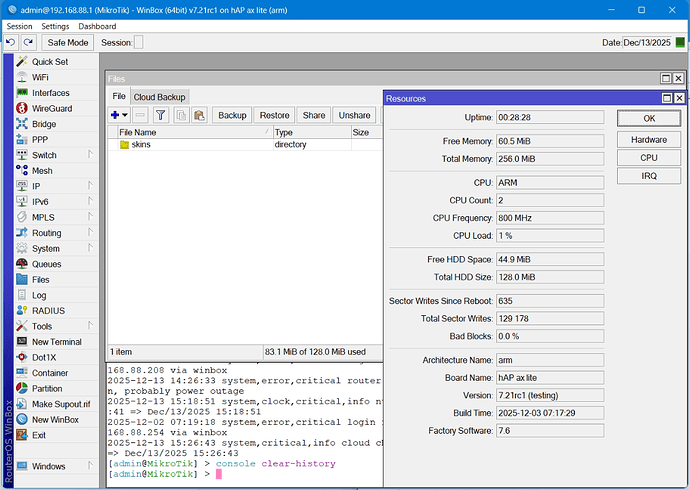Open the Bridge sidebar entry

click(56, 124)
